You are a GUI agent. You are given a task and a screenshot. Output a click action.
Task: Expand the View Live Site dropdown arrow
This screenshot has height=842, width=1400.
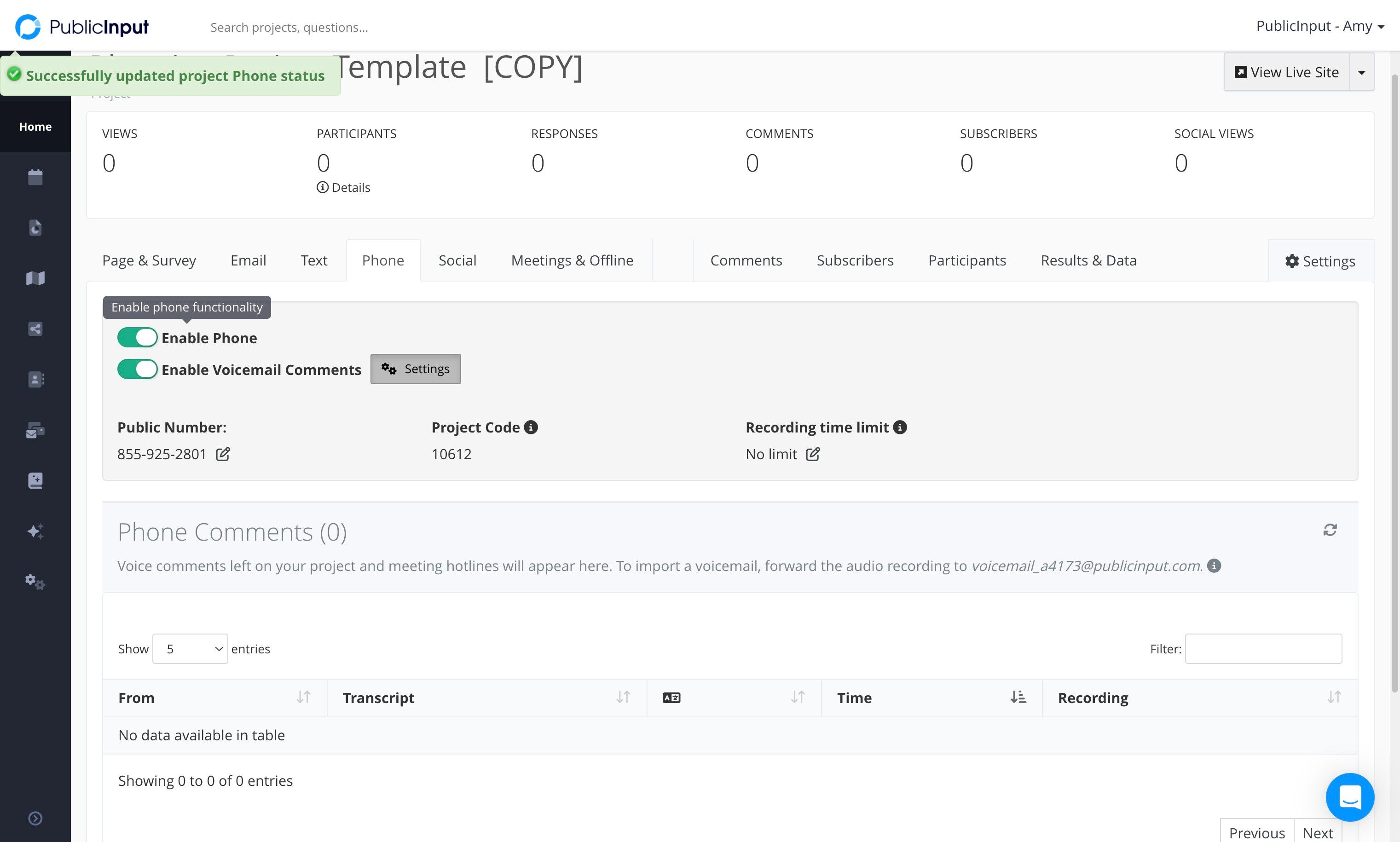point(1361,72)
